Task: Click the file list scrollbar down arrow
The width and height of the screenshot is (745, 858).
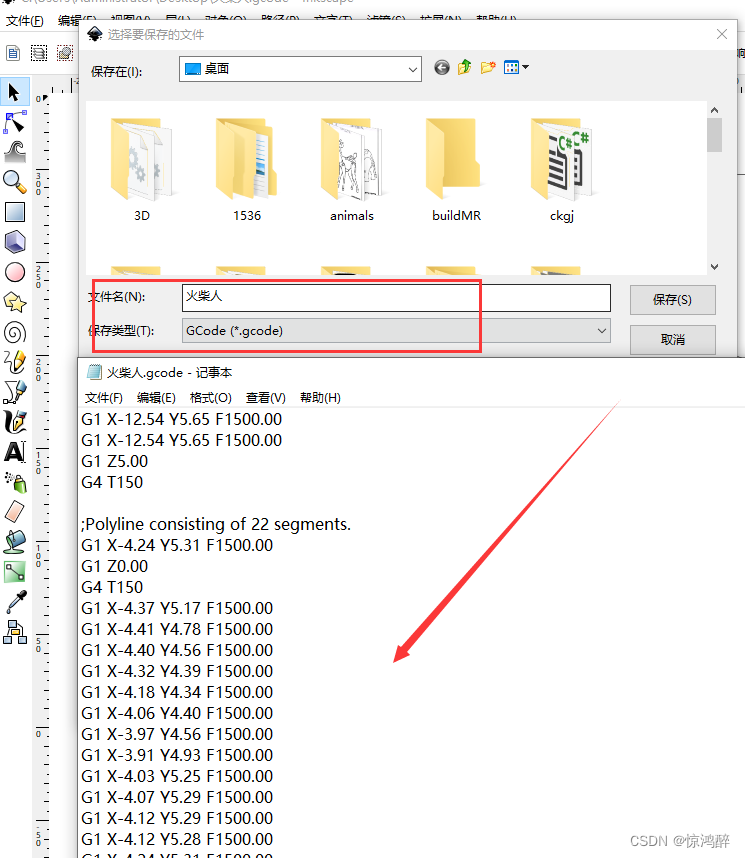Action: (x=714, y=267)
